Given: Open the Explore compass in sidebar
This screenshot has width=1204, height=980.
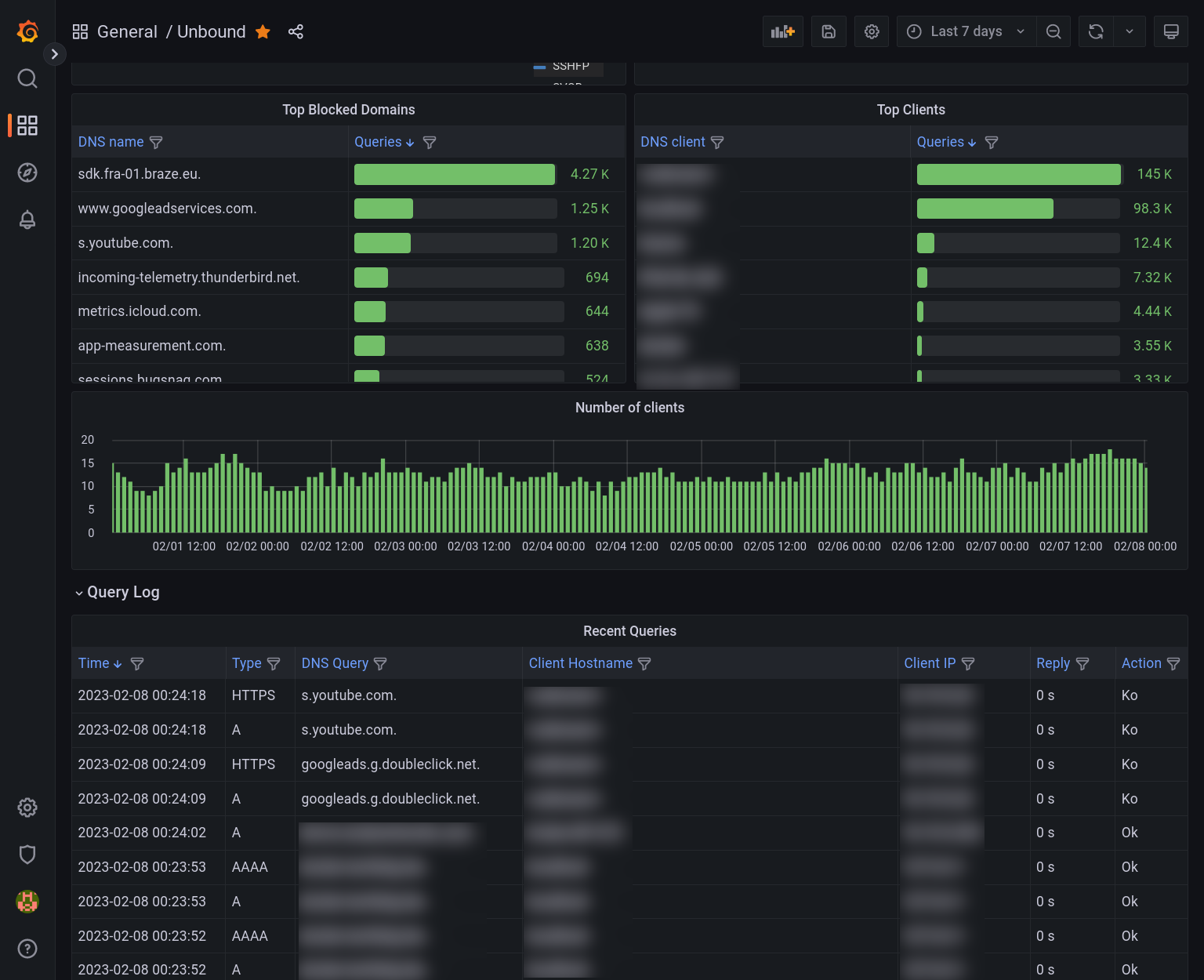Looking at the screenshot, I should pyautogui.click(x=27, y=172).
